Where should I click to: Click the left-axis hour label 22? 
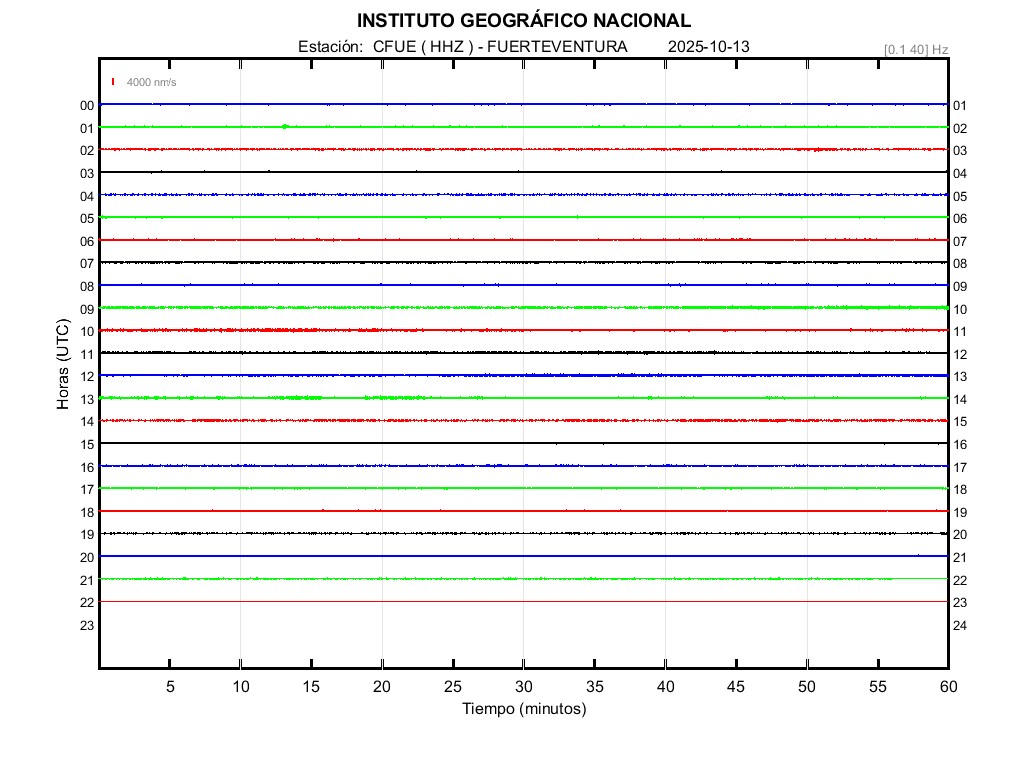click(87, 603)
